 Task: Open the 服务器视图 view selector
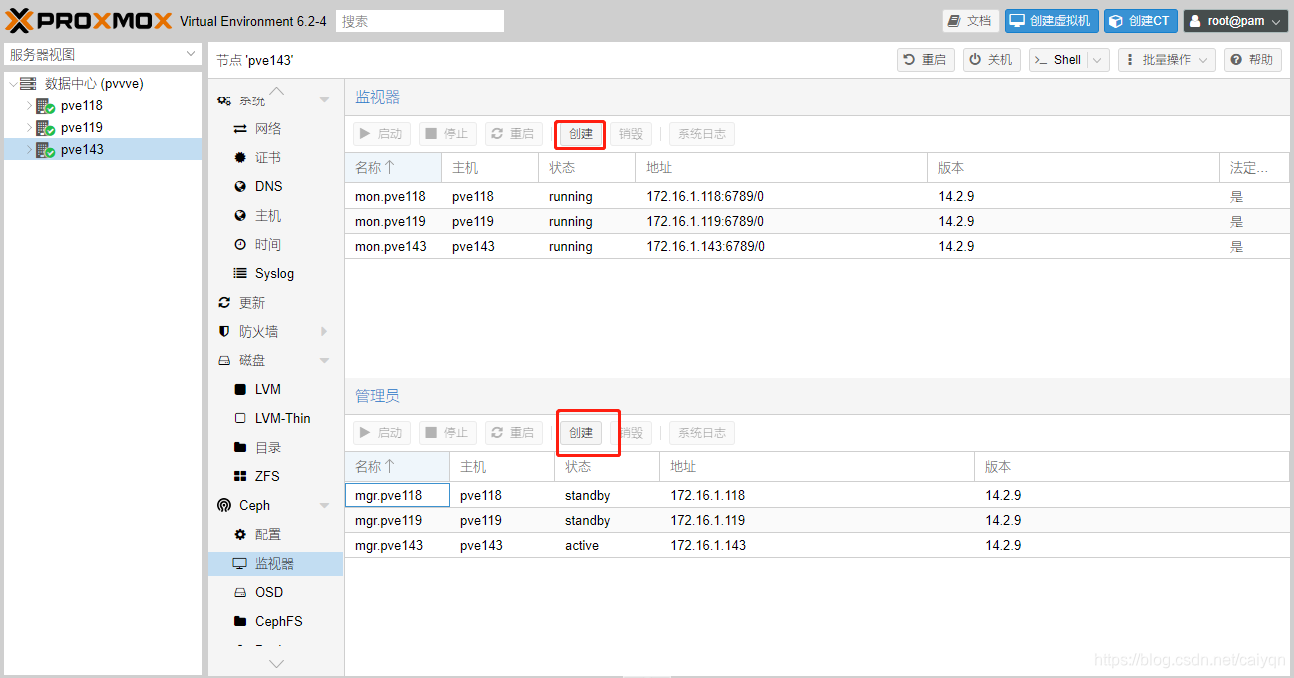click(x=104, y=55)
